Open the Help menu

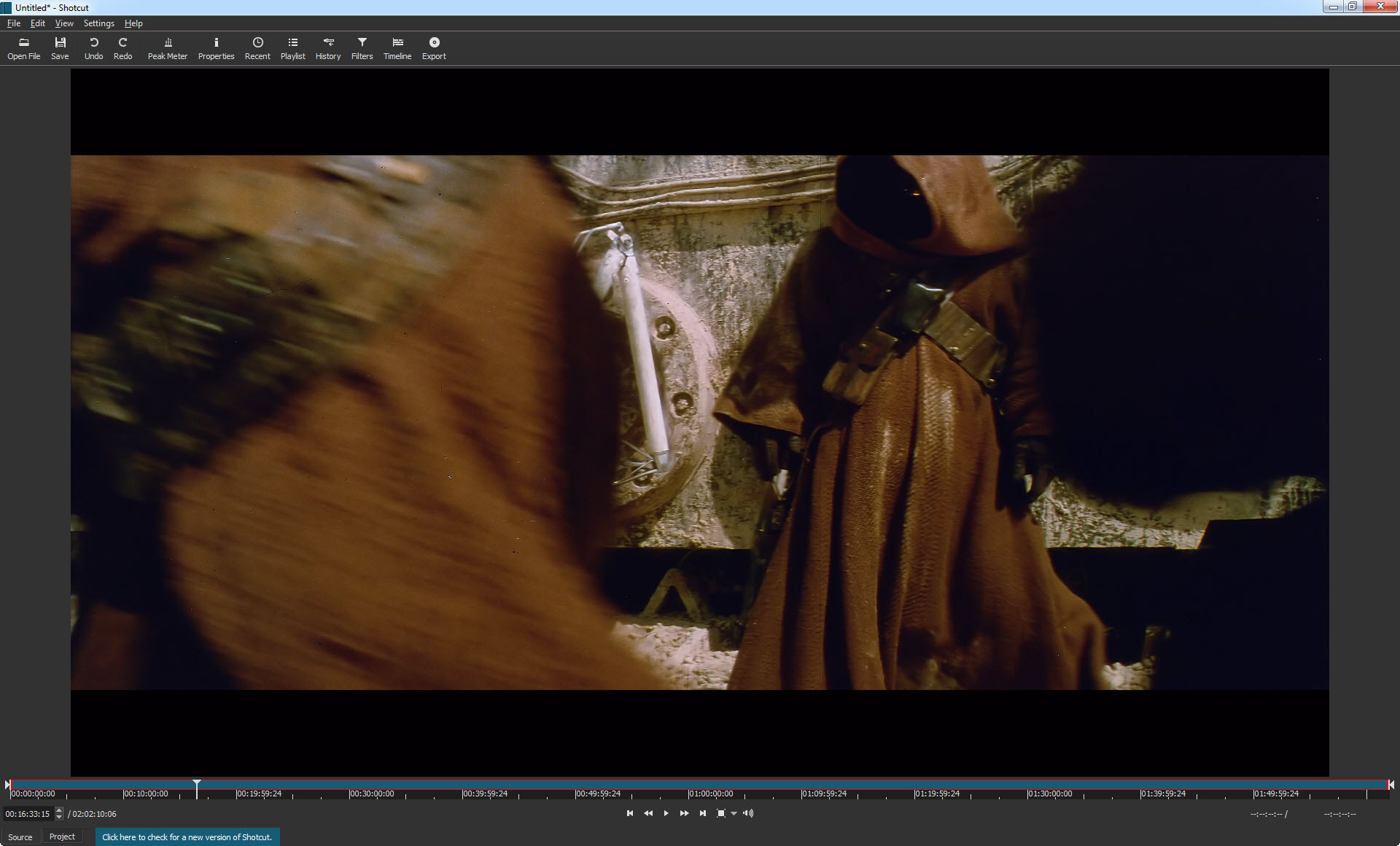click(x=133, y=23)
